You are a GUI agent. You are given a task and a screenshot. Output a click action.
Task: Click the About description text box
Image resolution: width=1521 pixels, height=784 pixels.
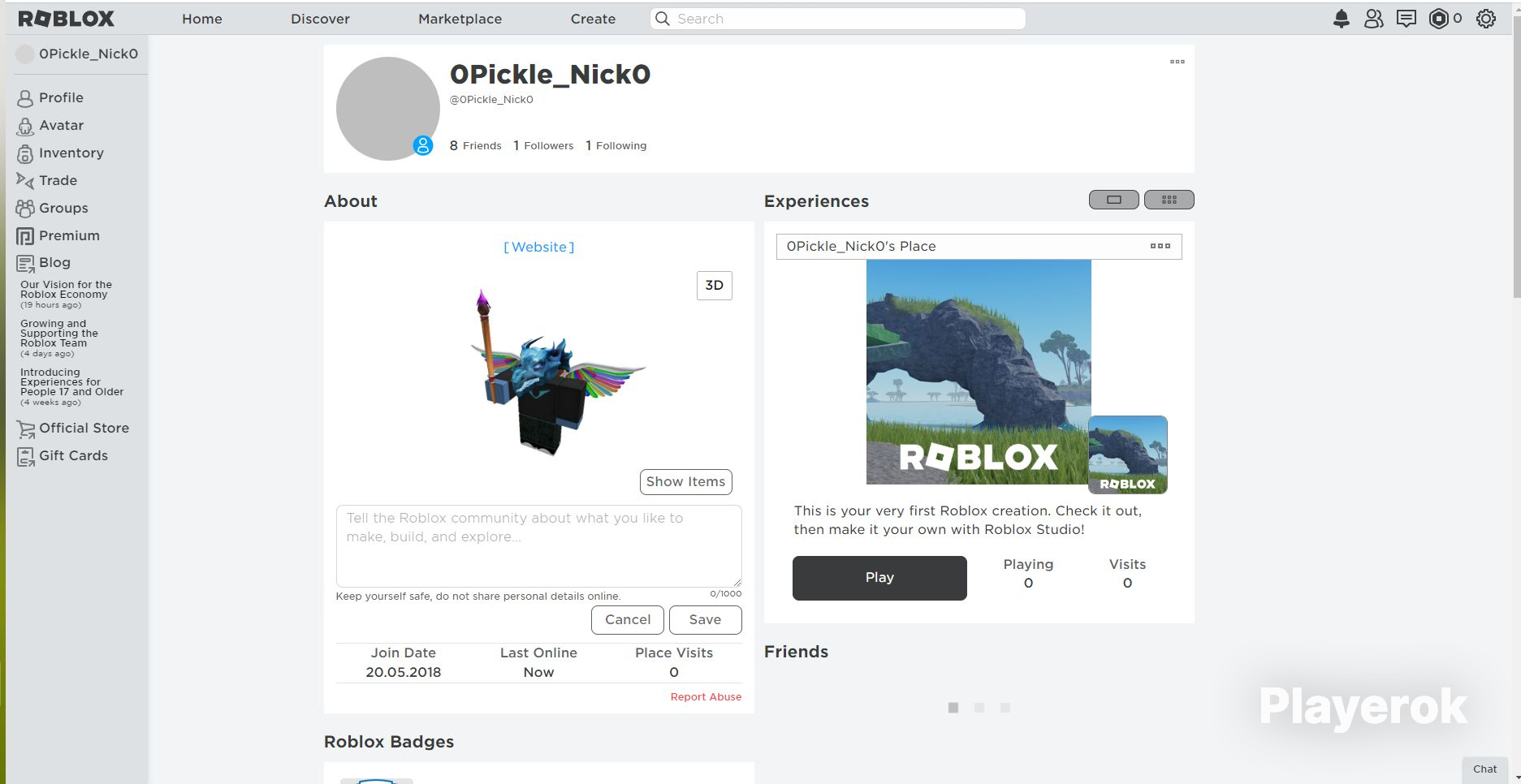539,546
